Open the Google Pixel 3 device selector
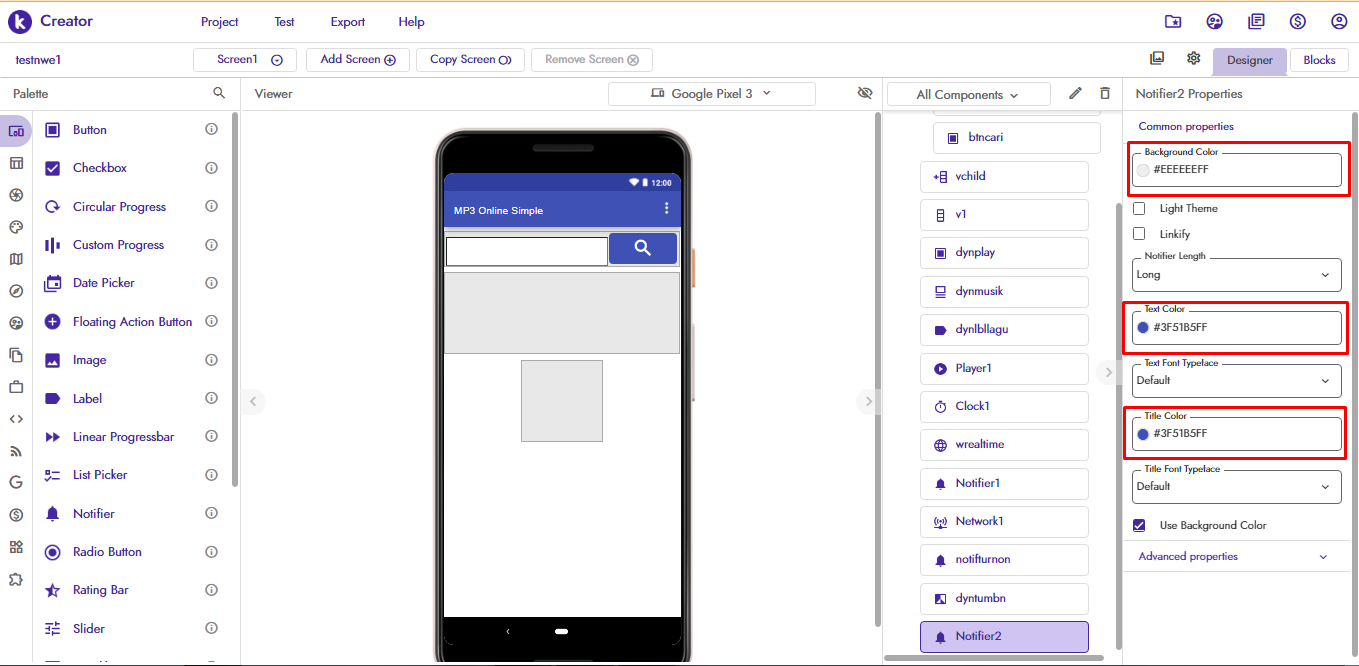This screenshot has height=666, width=1359. (x=711, y=93)
